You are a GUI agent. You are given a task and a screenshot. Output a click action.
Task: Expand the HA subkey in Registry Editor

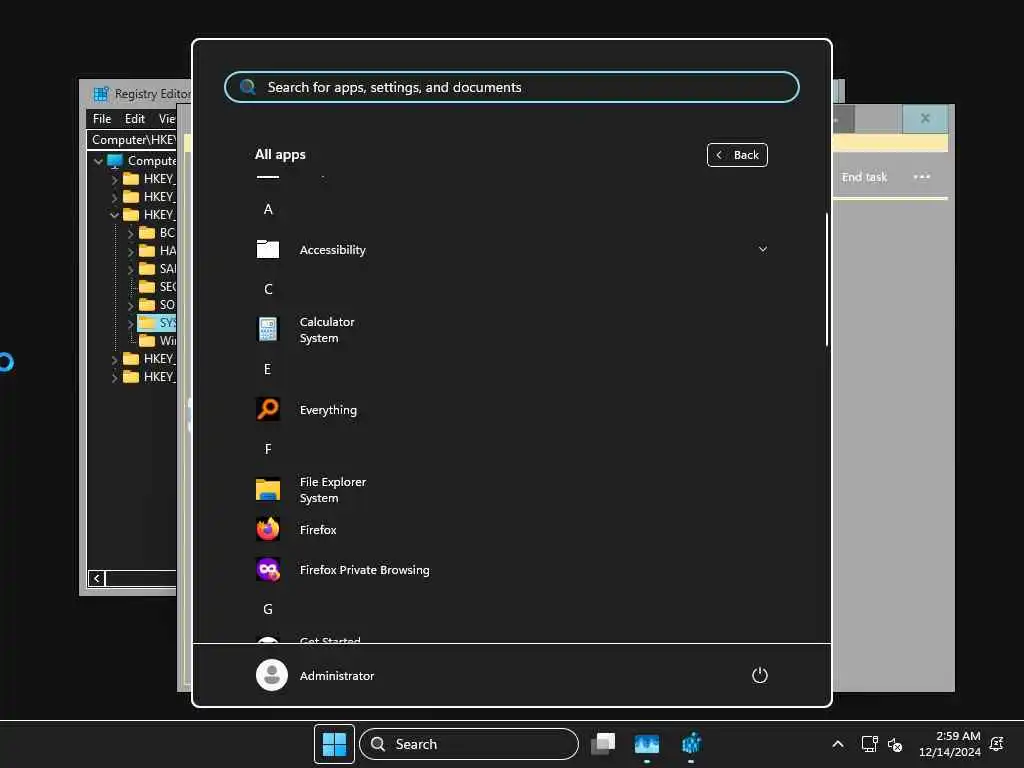pos(130,251)
